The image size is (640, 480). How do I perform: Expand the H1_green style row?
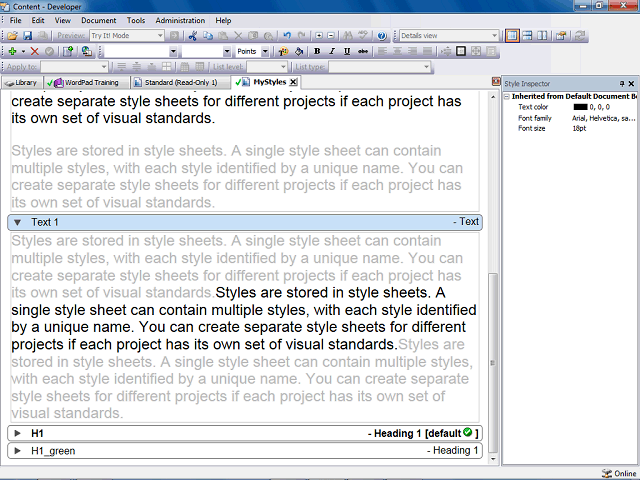[17, 451]
